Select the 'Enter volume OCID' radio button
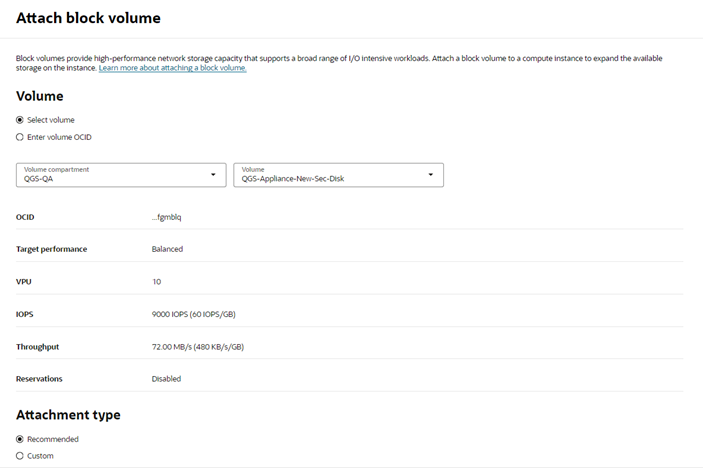The width and height of the screenshot is (703, 468). [20, 137]
